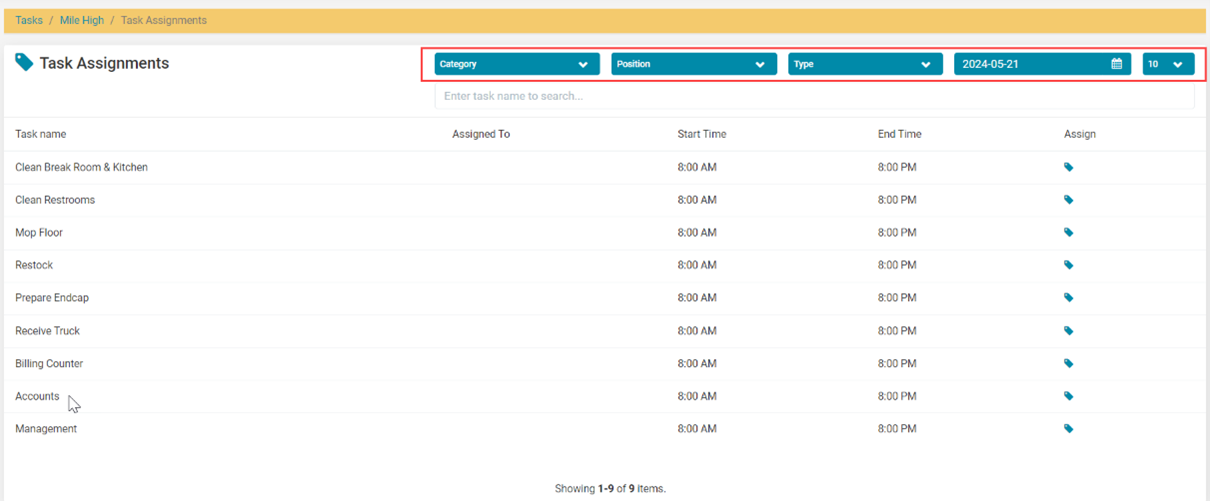This screenshot has width=1210, height=501.
Task: Go to Tasks breadcrumb link
Action: coord(29,20)
